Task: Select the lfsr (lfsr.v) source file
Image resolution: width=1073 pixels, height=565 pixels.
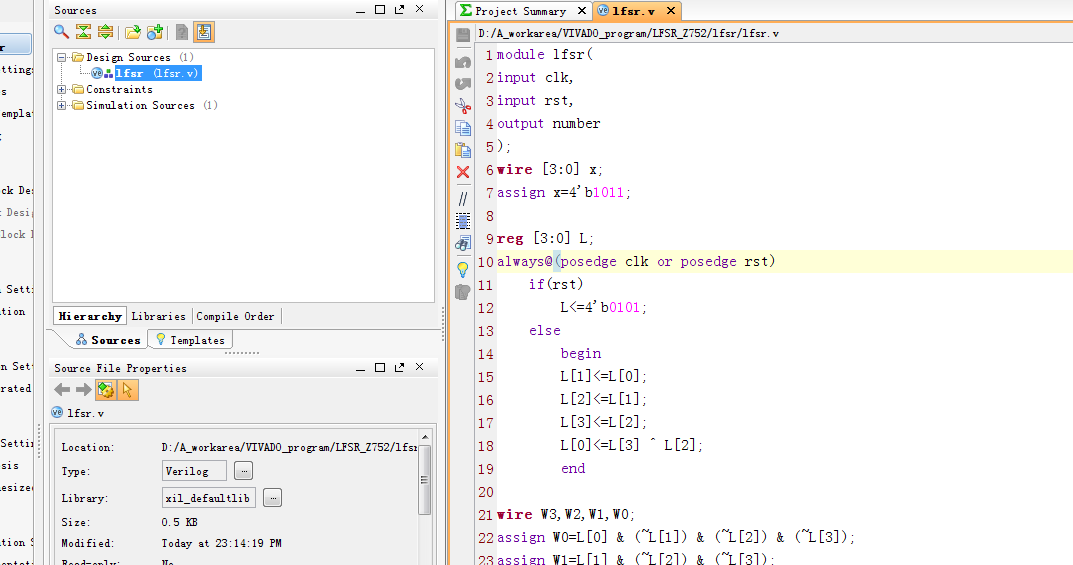Action: [x=158, y=73]
